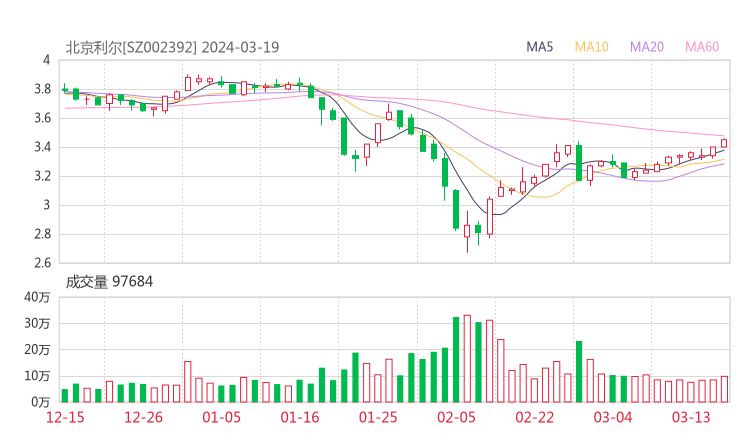The height and width of the screenshot is (440, 740).
Task: Select the 01-05 date axis label
Action: 221,417
